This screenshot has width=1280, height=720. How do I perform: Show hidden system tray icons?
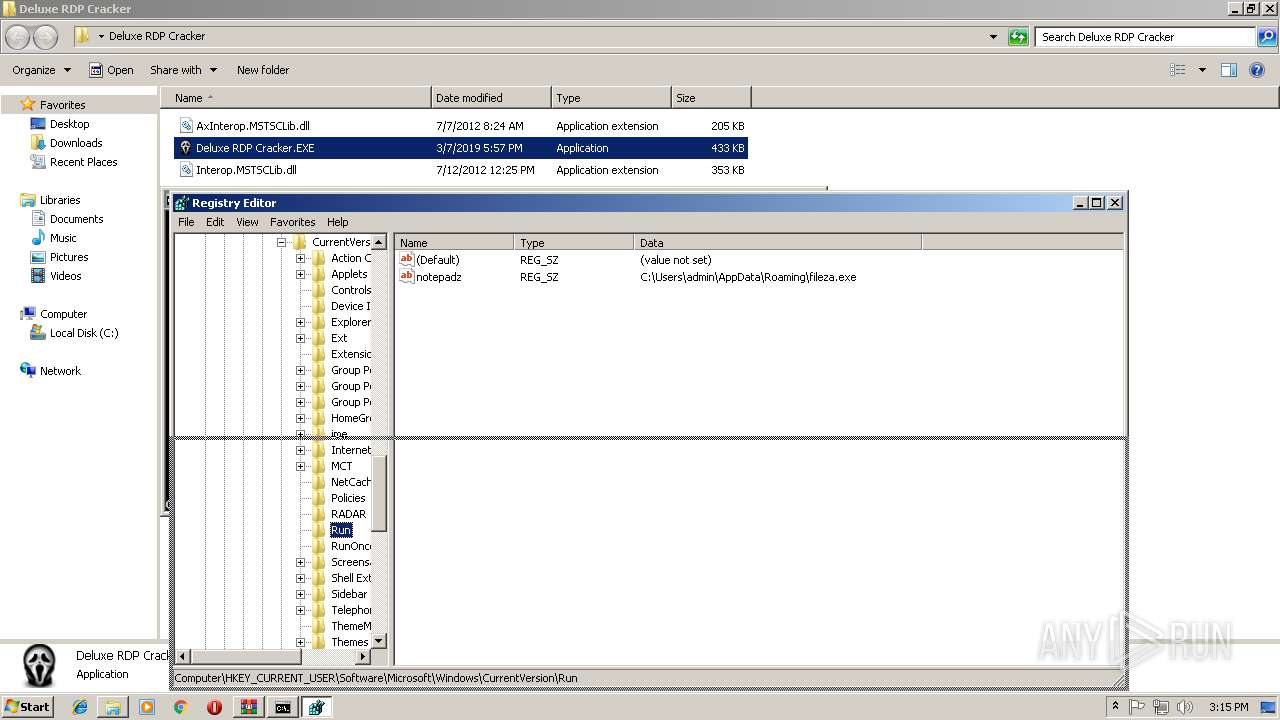point(1115,707)
